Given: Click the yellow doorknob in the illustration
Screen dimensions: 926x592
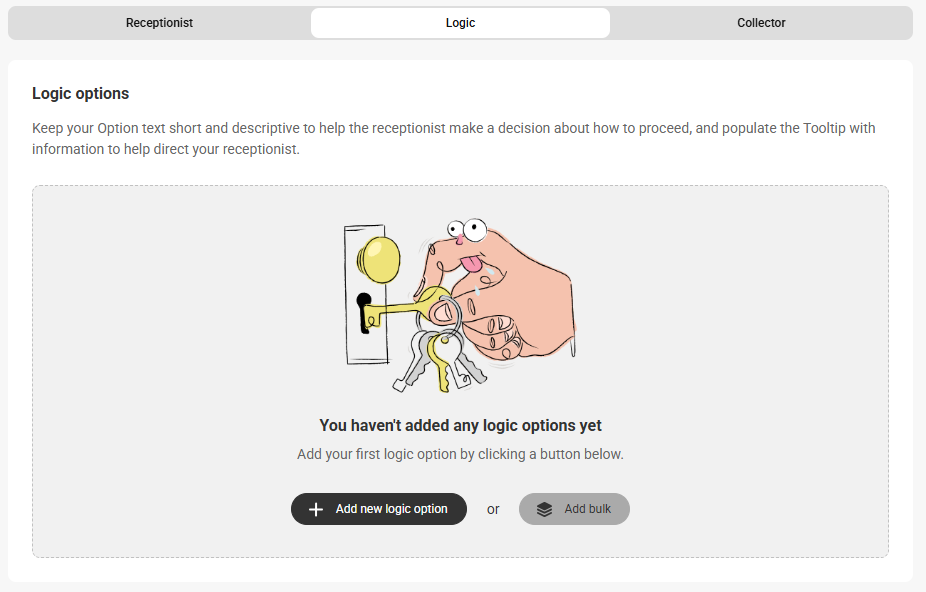Looking at the screenshot, I should point(379,259).
